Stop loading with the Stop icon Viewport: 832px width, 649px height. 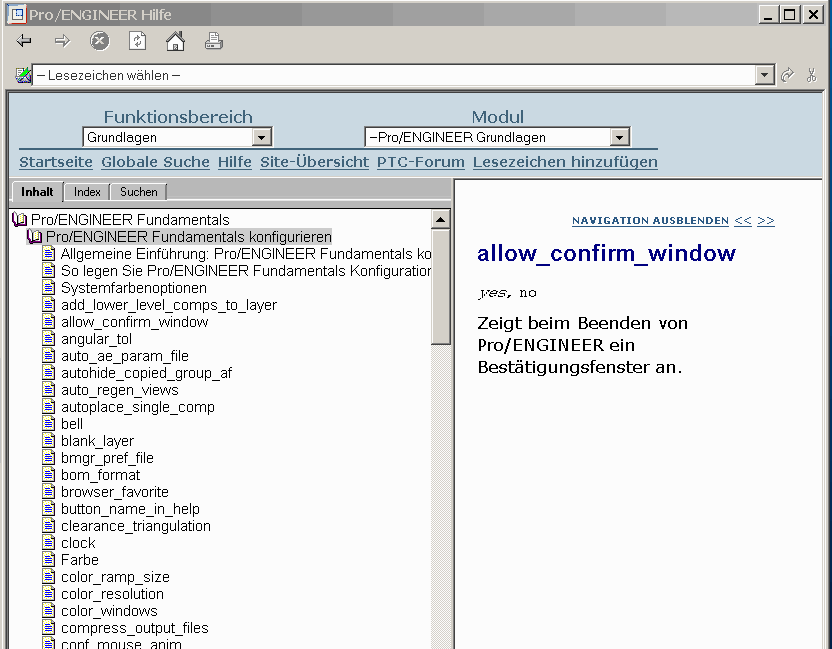click(99, 41)
